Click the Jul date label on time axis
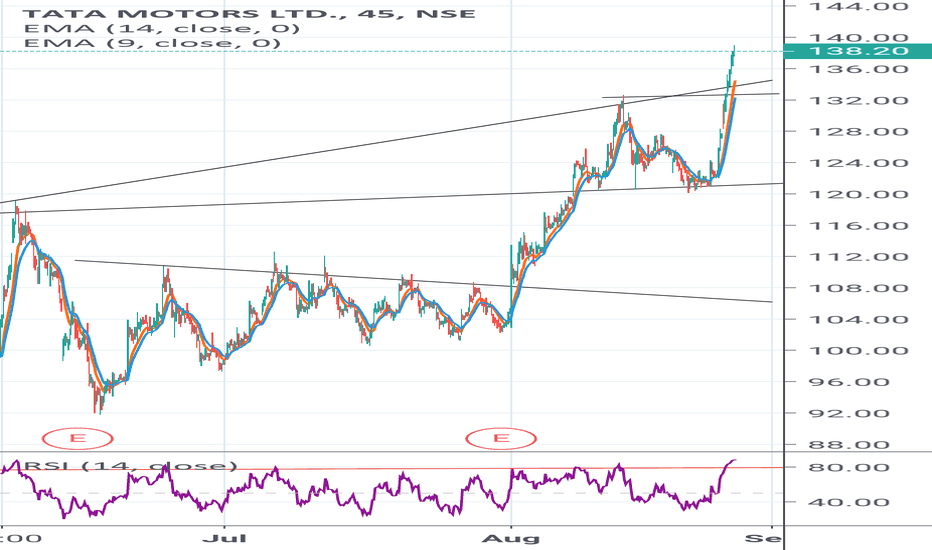Screen dimensions: 932x550 (225, 539)
